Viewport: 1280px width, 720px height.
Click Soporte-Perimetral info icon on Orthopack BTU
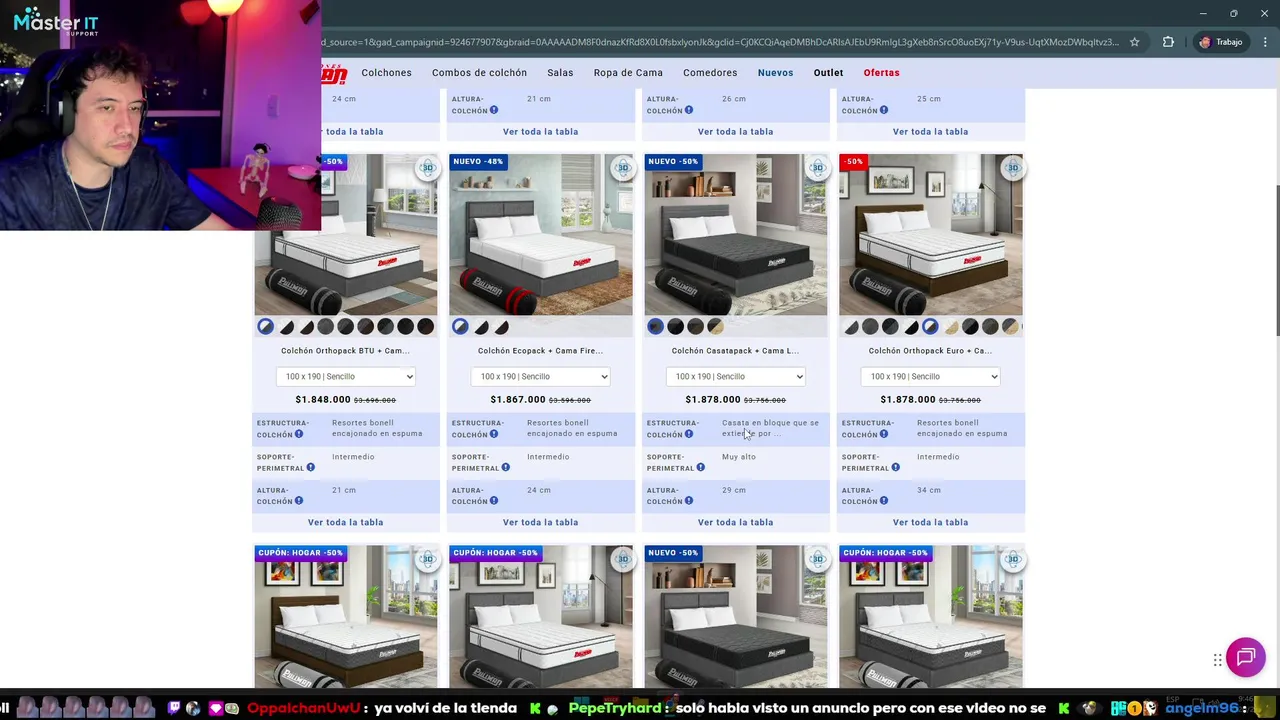pos(310,467)
